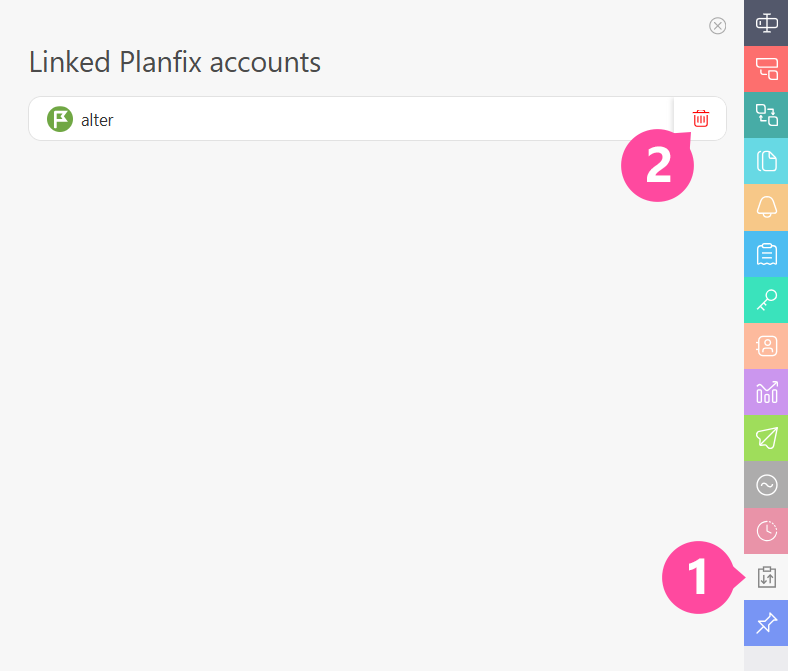This screenshot has height=671, width=788.
Task: Open the red form-layout sidebar icon
Action: tap(766, 69)
